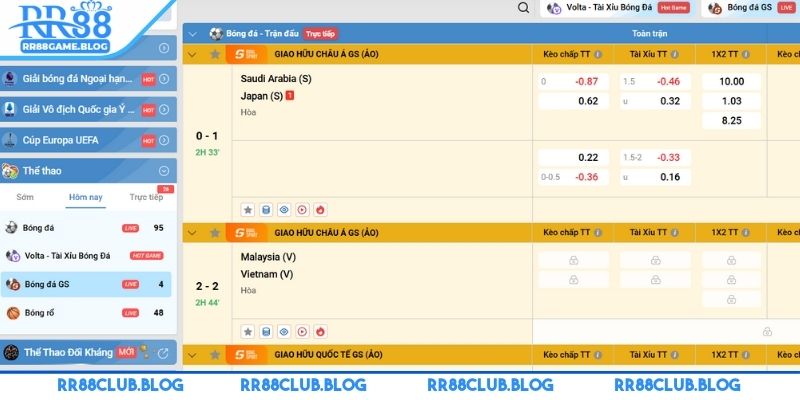Bet 0-0.5 handicap odds -0.36

click(x=573, y=177)
